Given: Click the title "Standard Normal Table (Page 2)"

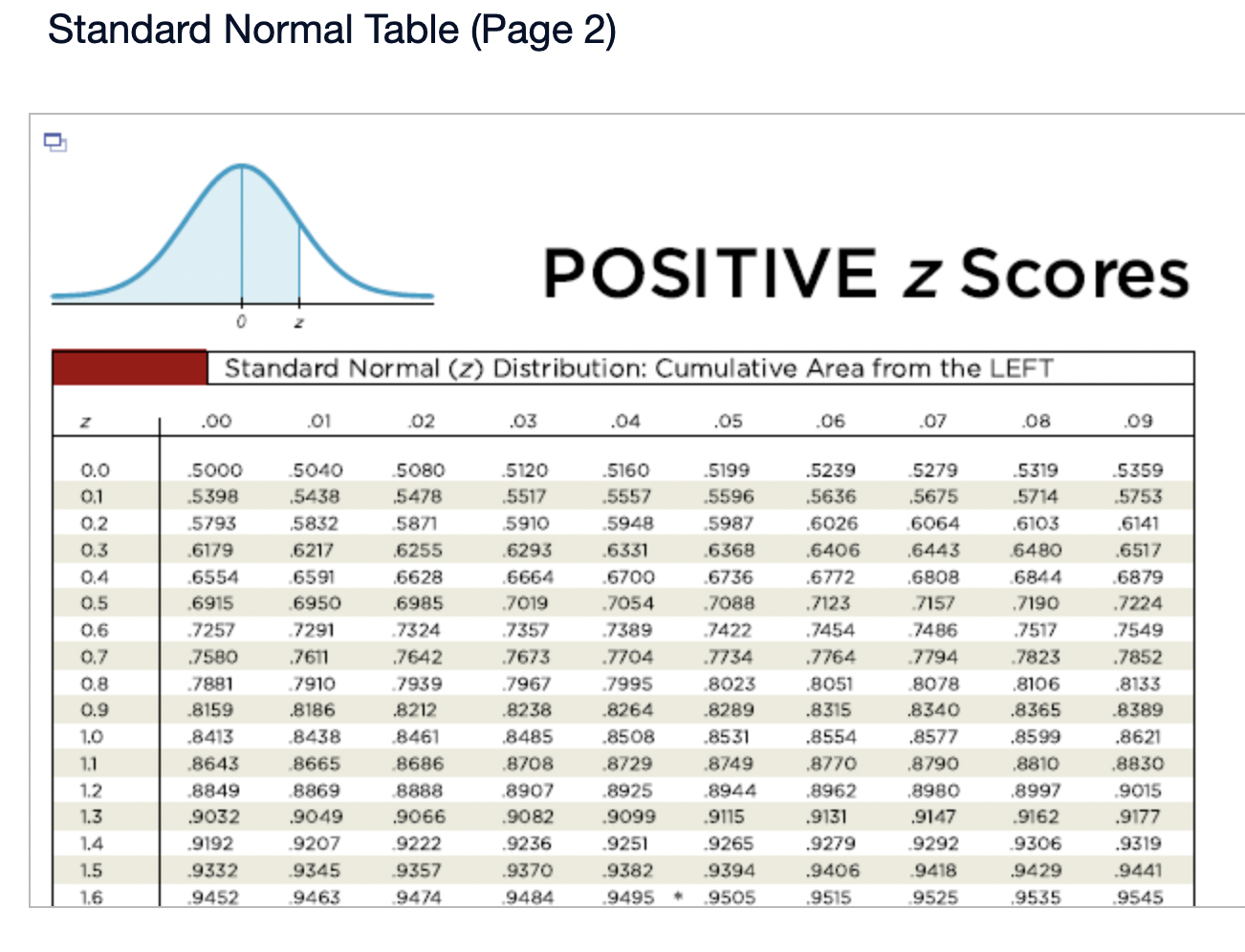Looking at the screenshot, I should [x=333, y=30].
